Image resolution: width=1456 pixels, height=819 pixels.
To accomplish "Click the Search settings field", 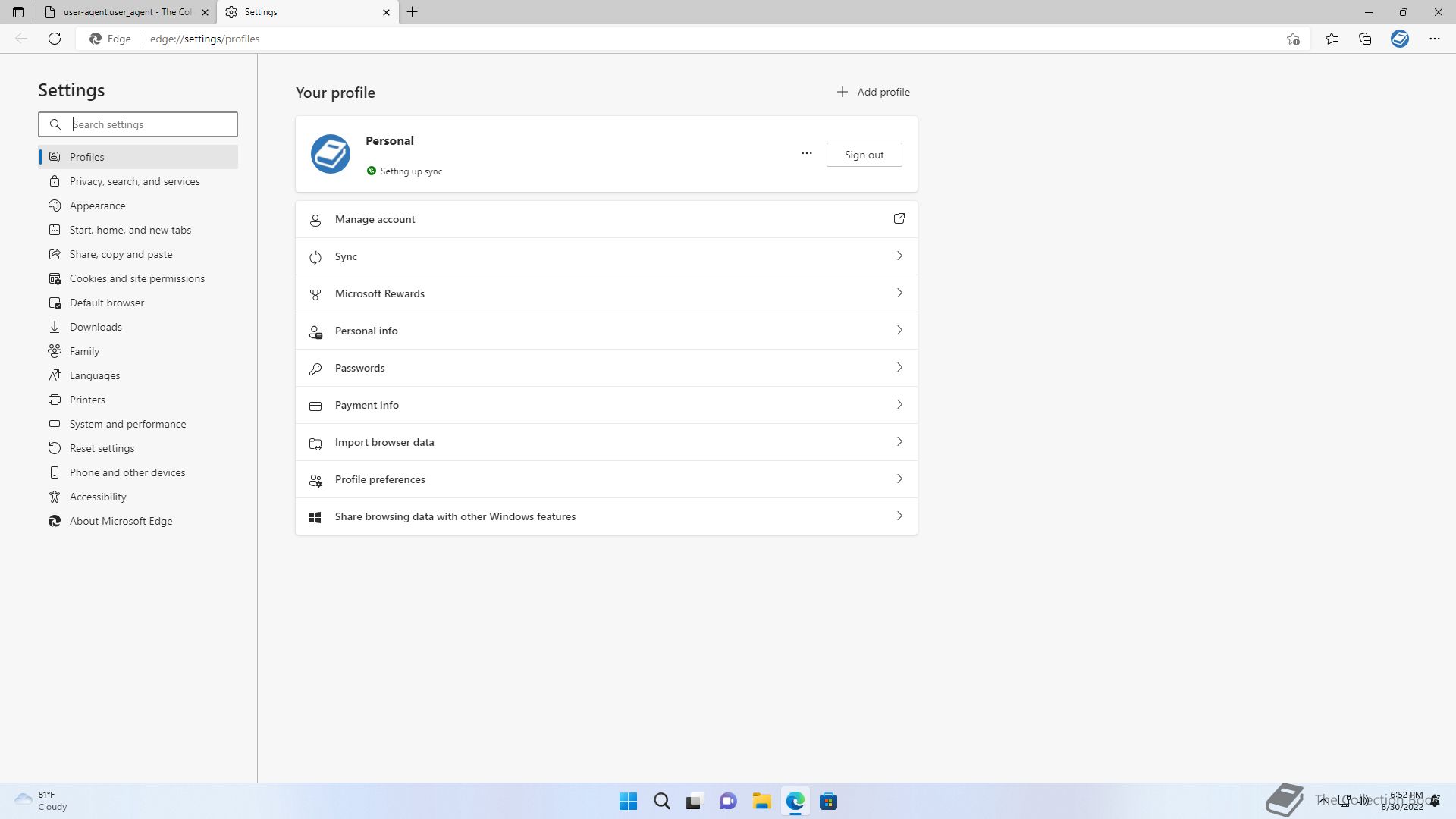I will pos(138,124).
